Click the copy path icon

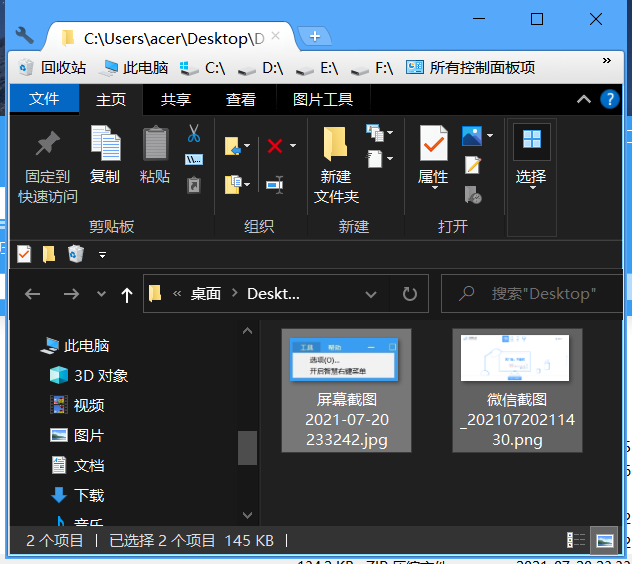coord(194,160)
